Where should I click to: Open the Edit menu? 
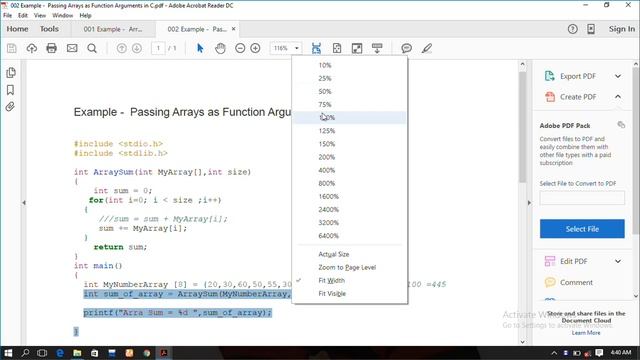point(23,16)
